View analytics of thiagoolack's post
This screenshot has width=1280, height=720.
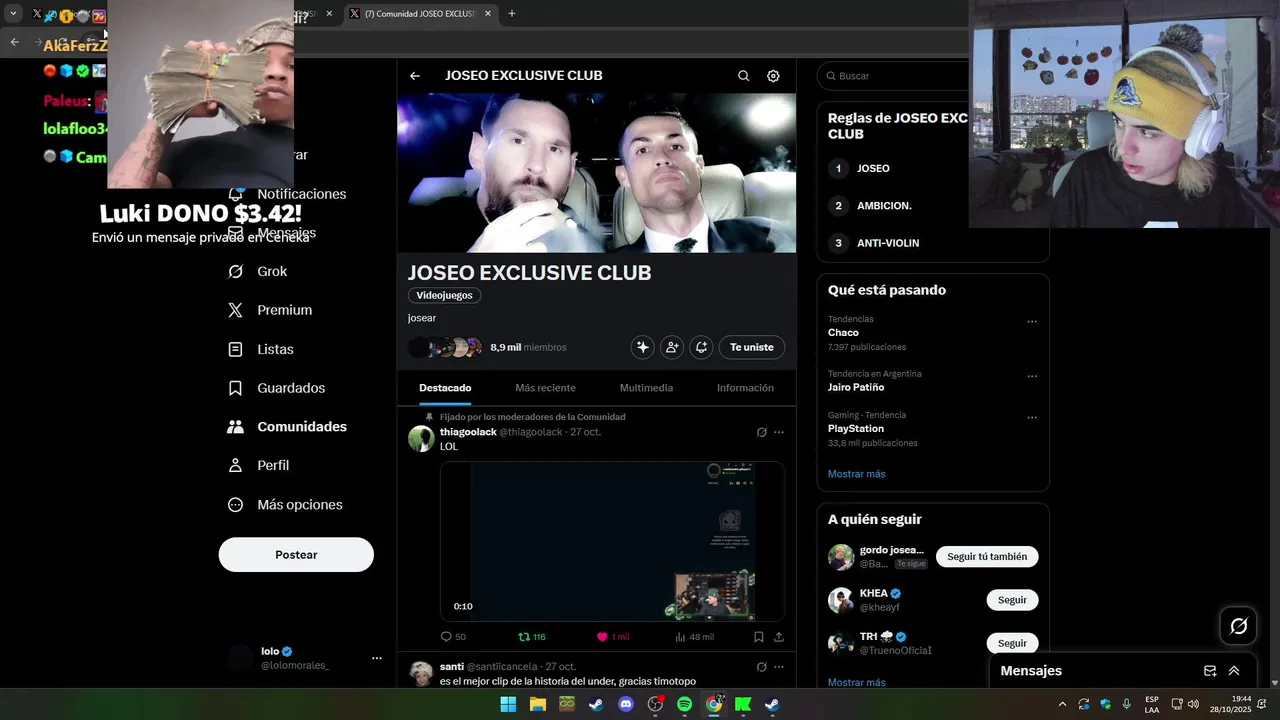coord(694,637)
